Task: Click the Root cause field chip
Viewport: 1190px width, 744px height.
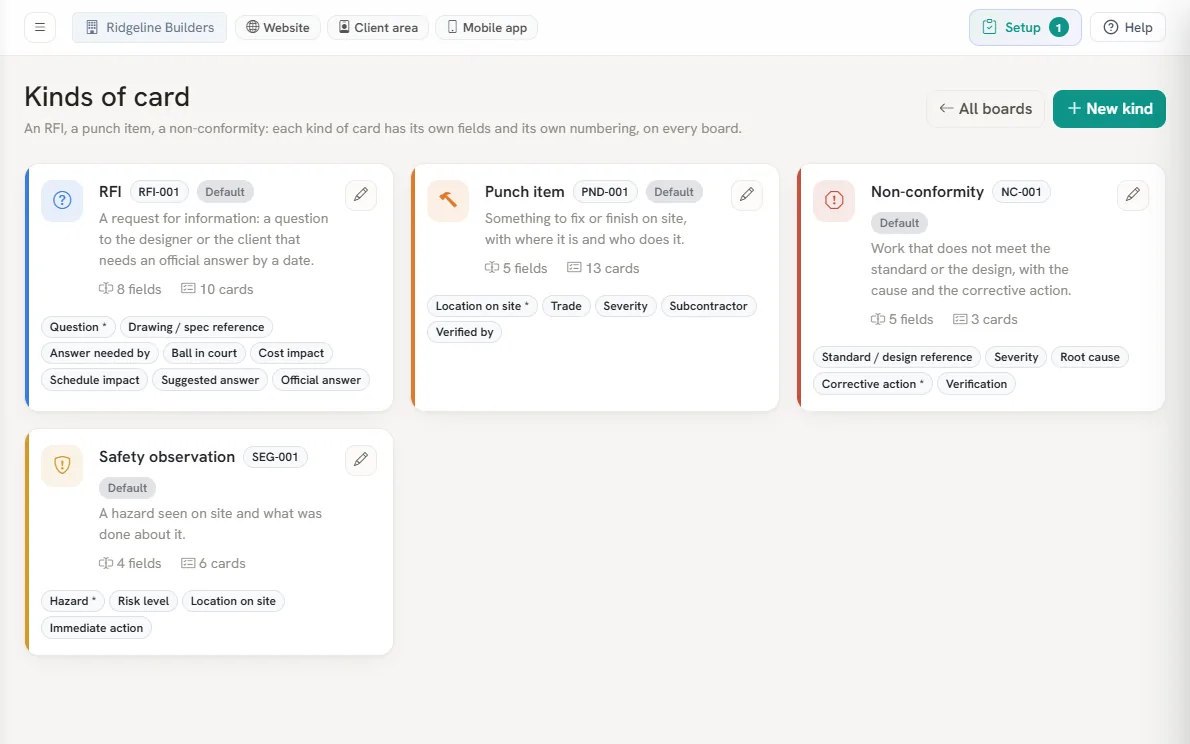Action: click(1090, 357)
